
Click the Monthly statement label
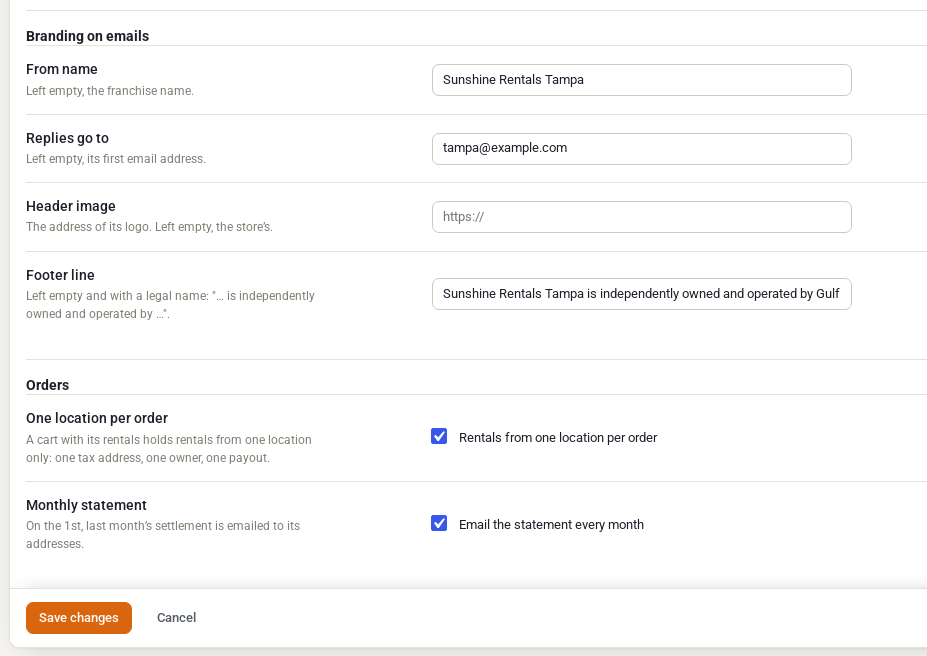tap(86, 505)
